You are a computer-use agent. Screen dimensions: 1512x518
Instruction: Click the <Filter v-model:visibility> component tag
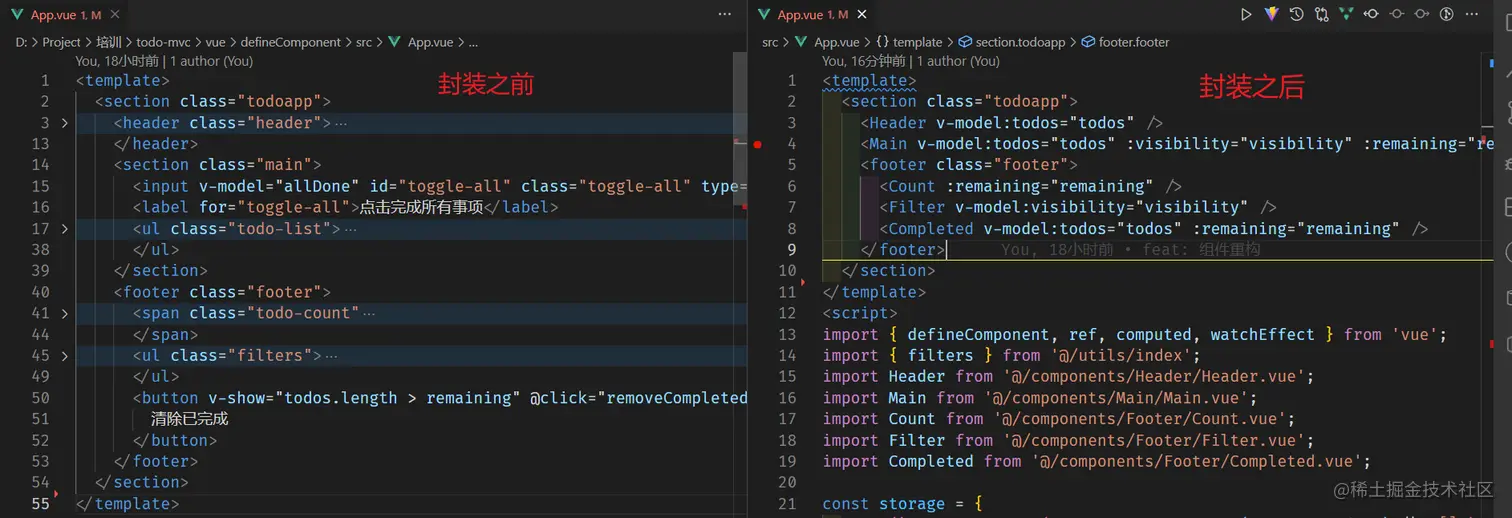[x=1079, y=208]
